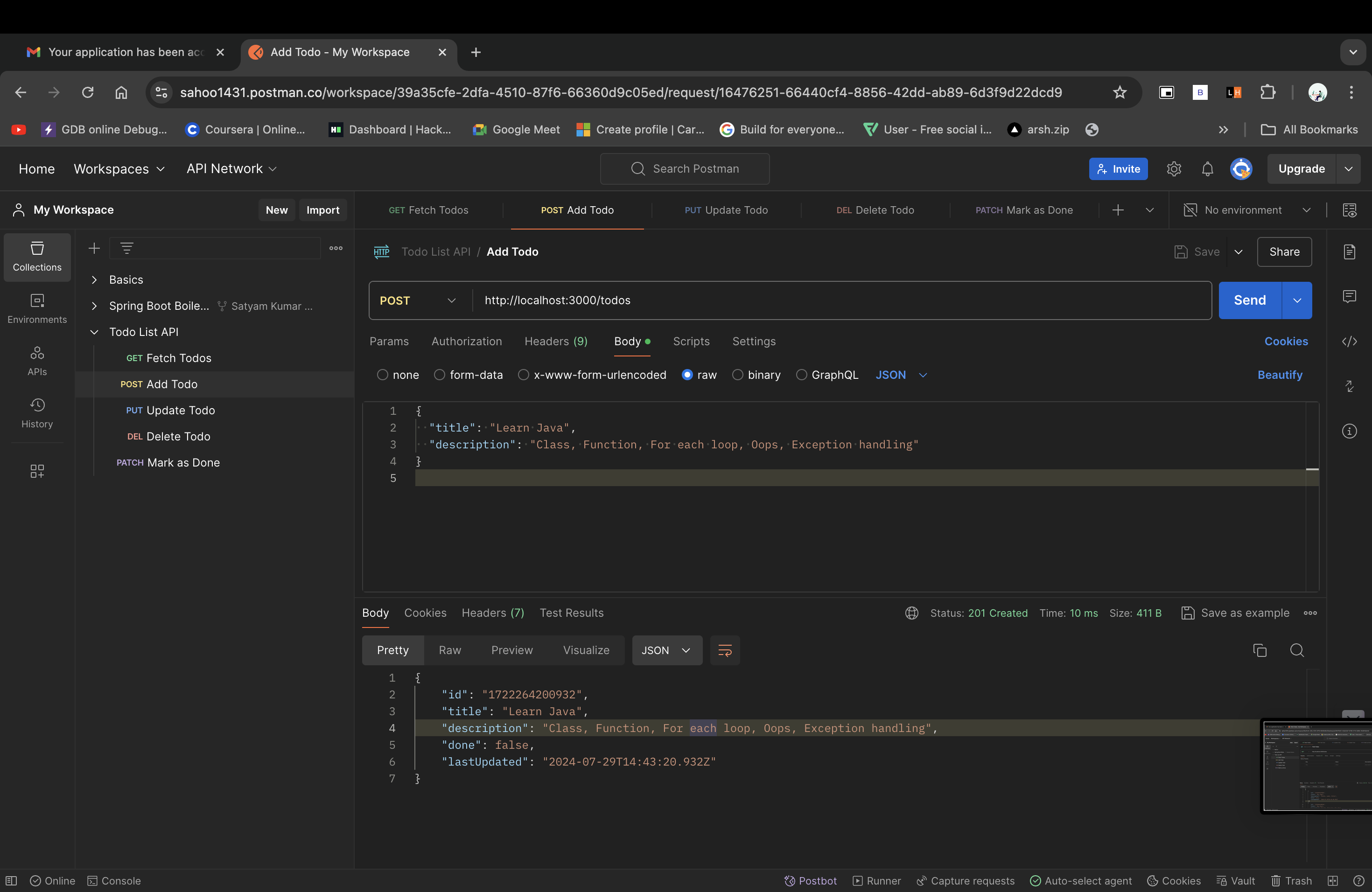The width and height of the screenshot is (1372, 892).
Task: Open the POST method dropdown
Action: 419,301
